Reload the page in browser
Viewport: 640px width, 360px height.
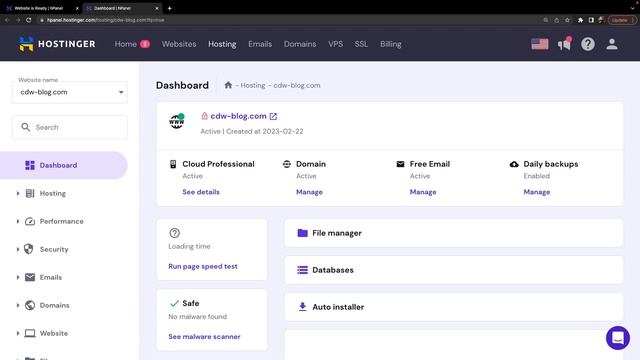29,20
